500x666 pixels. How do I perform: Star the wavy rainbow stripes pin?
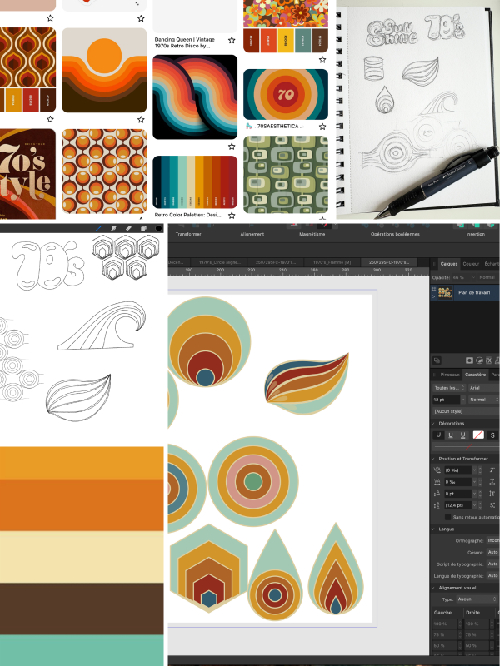(x=232, y=147)
